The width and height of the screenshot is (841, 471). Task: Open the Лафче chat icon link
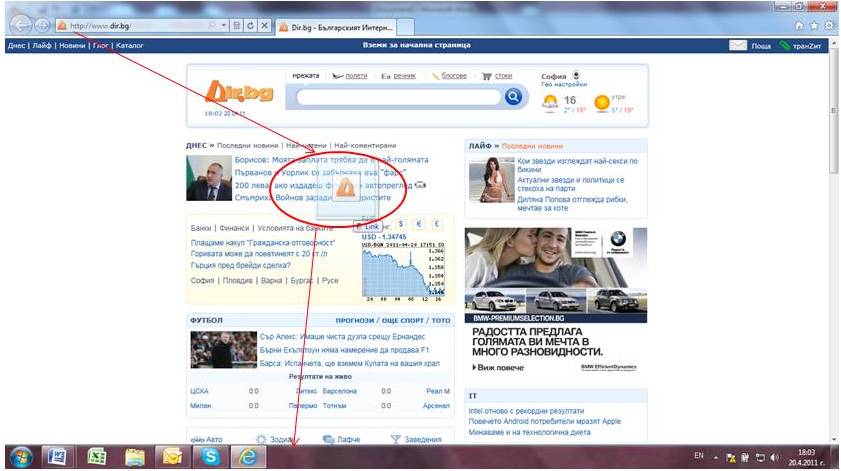[341, 439]
